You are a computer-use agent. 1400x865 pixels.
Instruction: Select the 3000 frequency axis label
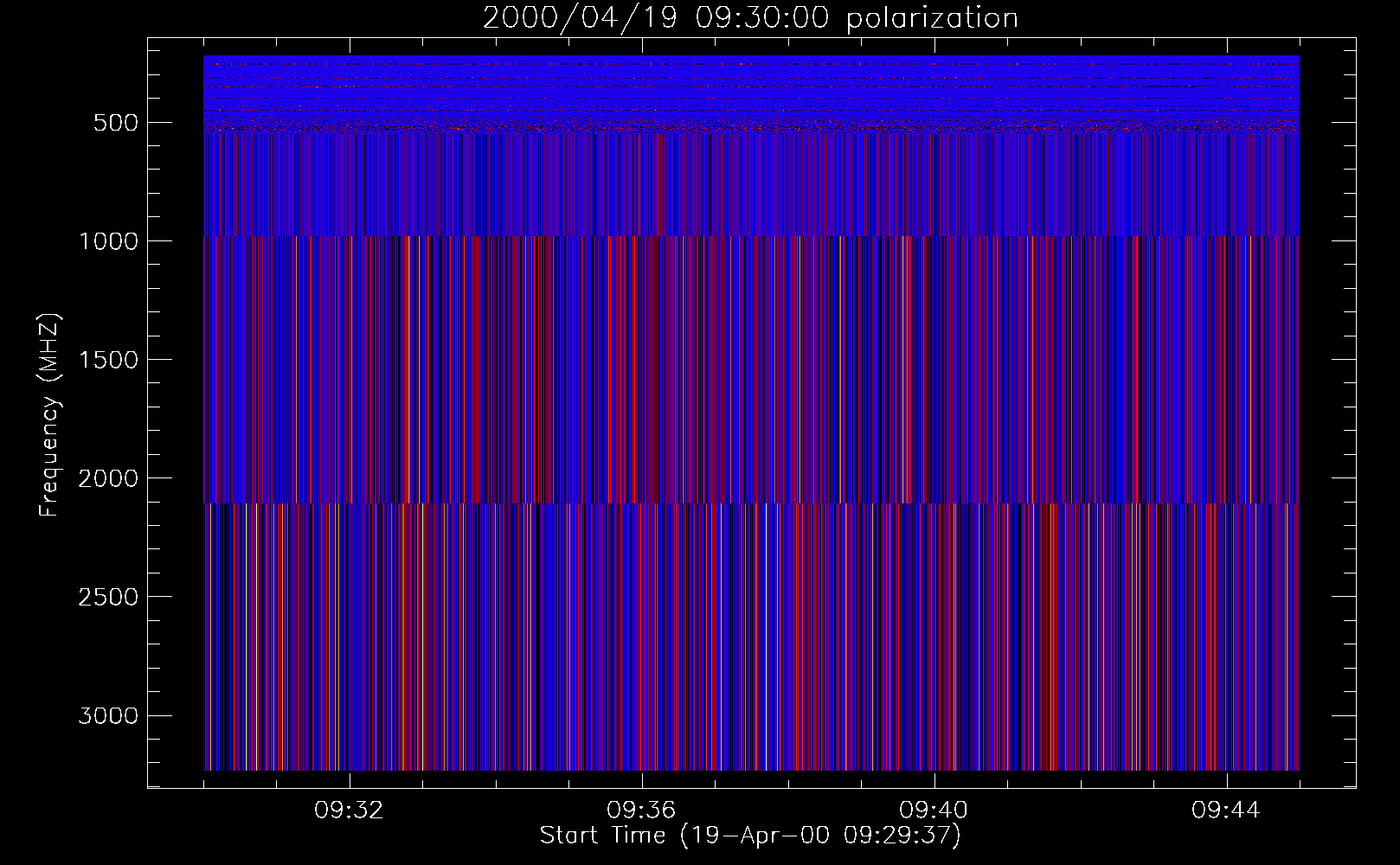(x=108, y=716)
